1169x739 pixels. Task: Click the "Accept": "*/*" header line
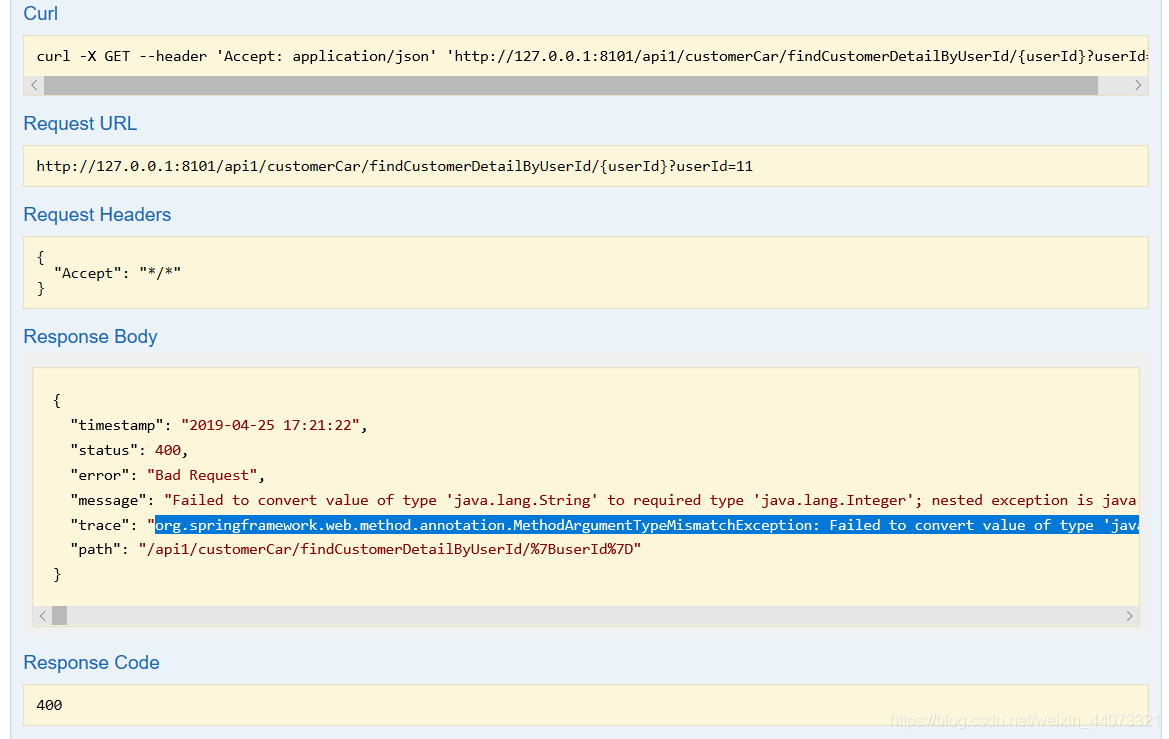click(x=117, y=273)
